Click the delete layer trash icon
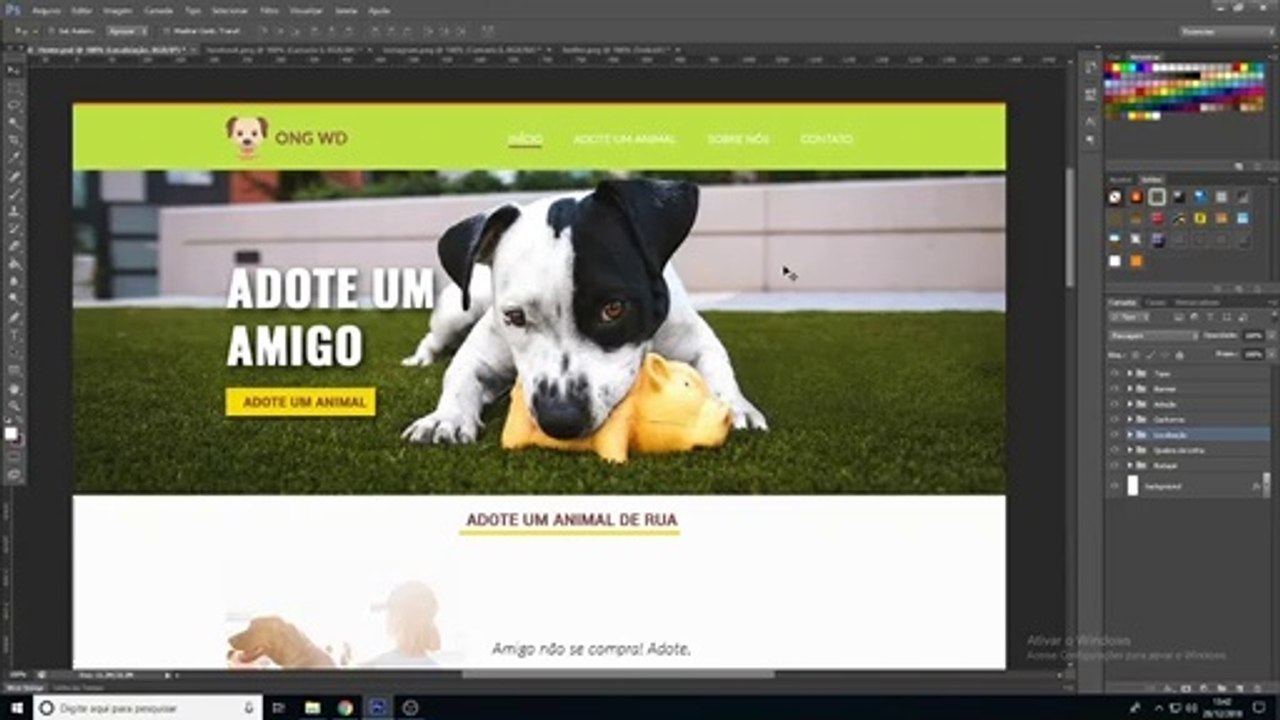The image size is (1280, 720). pos(1256,688)
